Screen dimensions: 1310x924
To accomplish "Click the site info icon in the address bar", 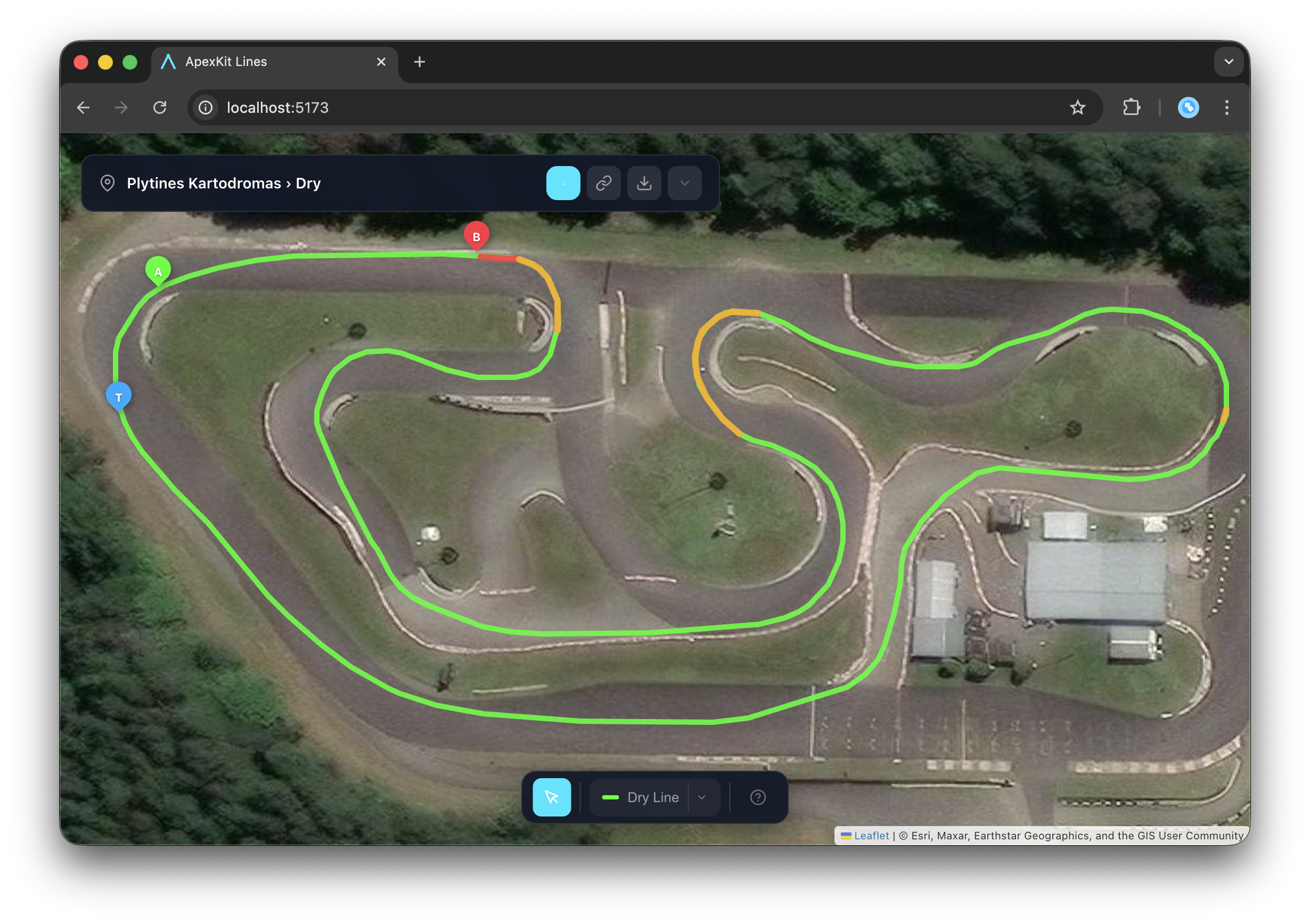I will [206, 107].
